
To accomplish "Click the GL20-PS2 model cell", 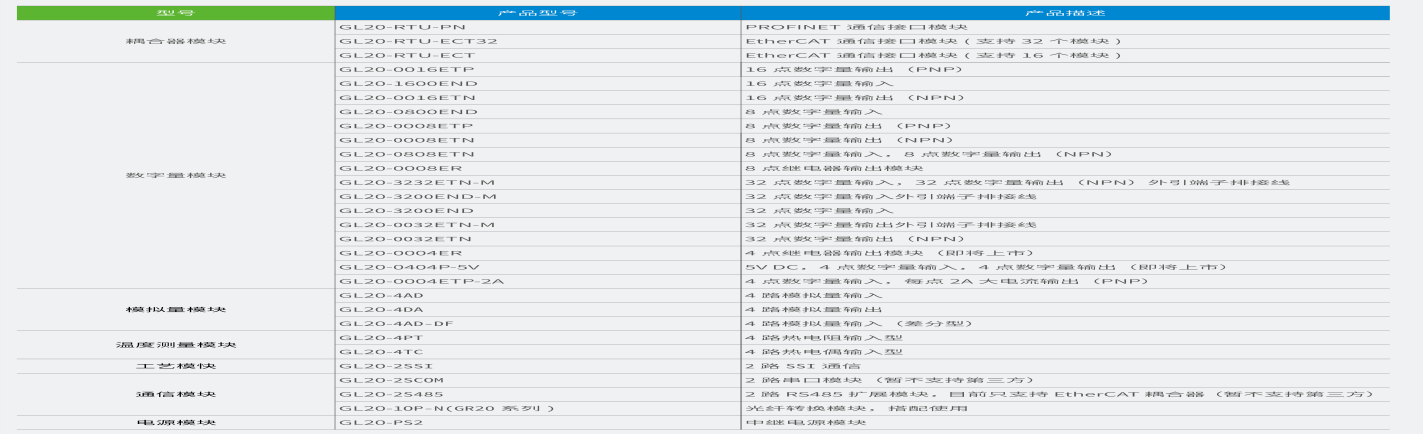I will coord(537,423).
